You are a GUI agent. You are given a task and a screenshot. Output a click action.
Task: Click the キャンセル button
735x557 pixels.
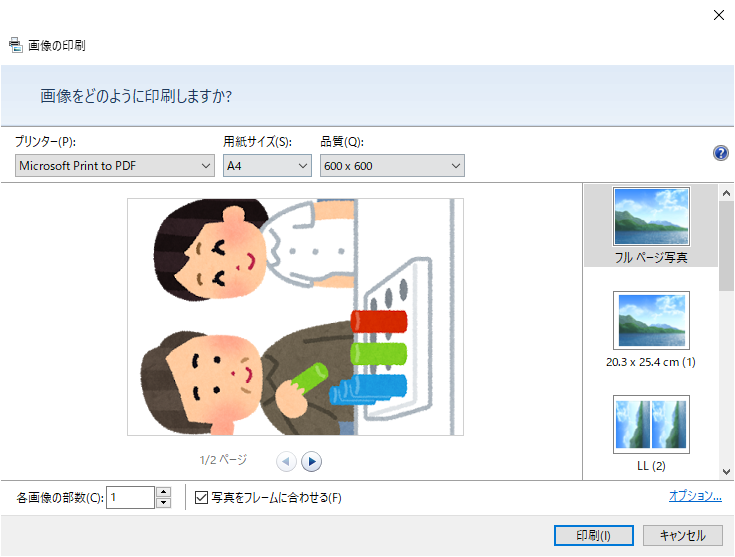(x=682, y=535)
